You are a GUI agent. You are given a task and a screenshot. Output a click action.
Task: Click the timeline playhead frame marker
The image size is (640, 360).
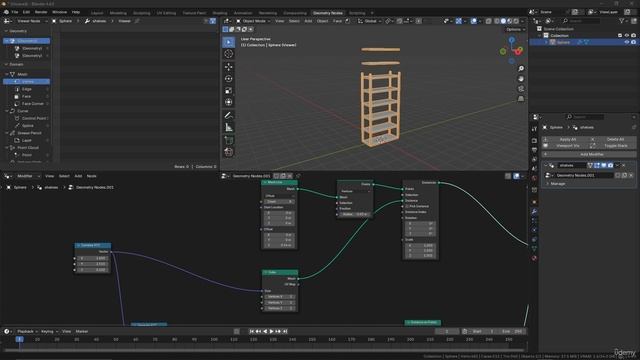tap(19, 339)
